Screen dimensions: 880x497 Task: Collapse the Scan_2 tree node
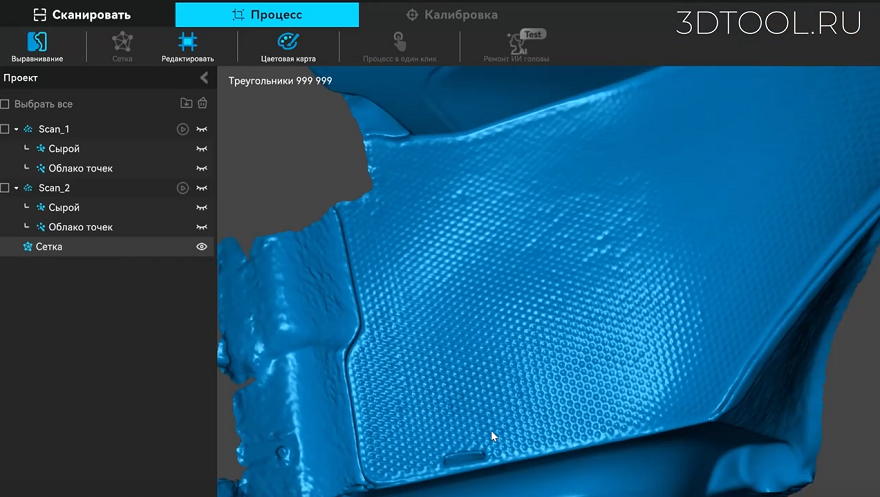tap(16, 188)
